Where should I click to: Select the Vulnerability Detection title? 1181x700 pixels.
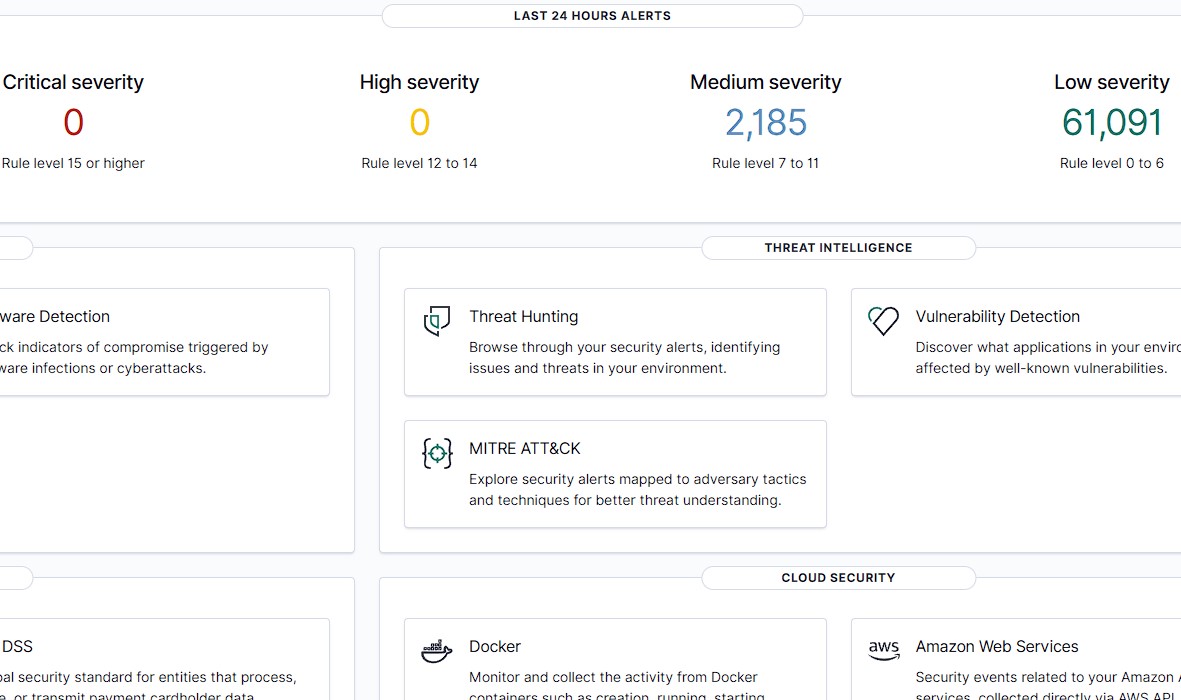997,317
